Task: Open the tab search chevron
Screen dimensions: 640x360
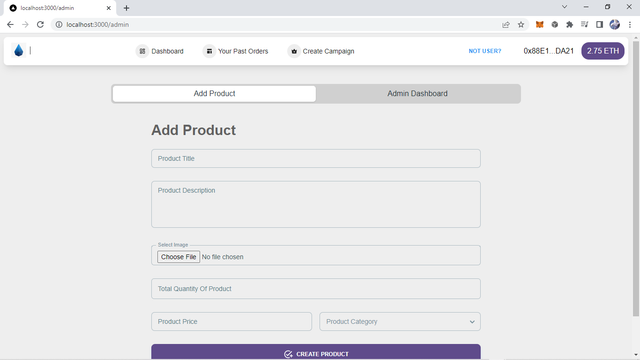Action: 564,7
